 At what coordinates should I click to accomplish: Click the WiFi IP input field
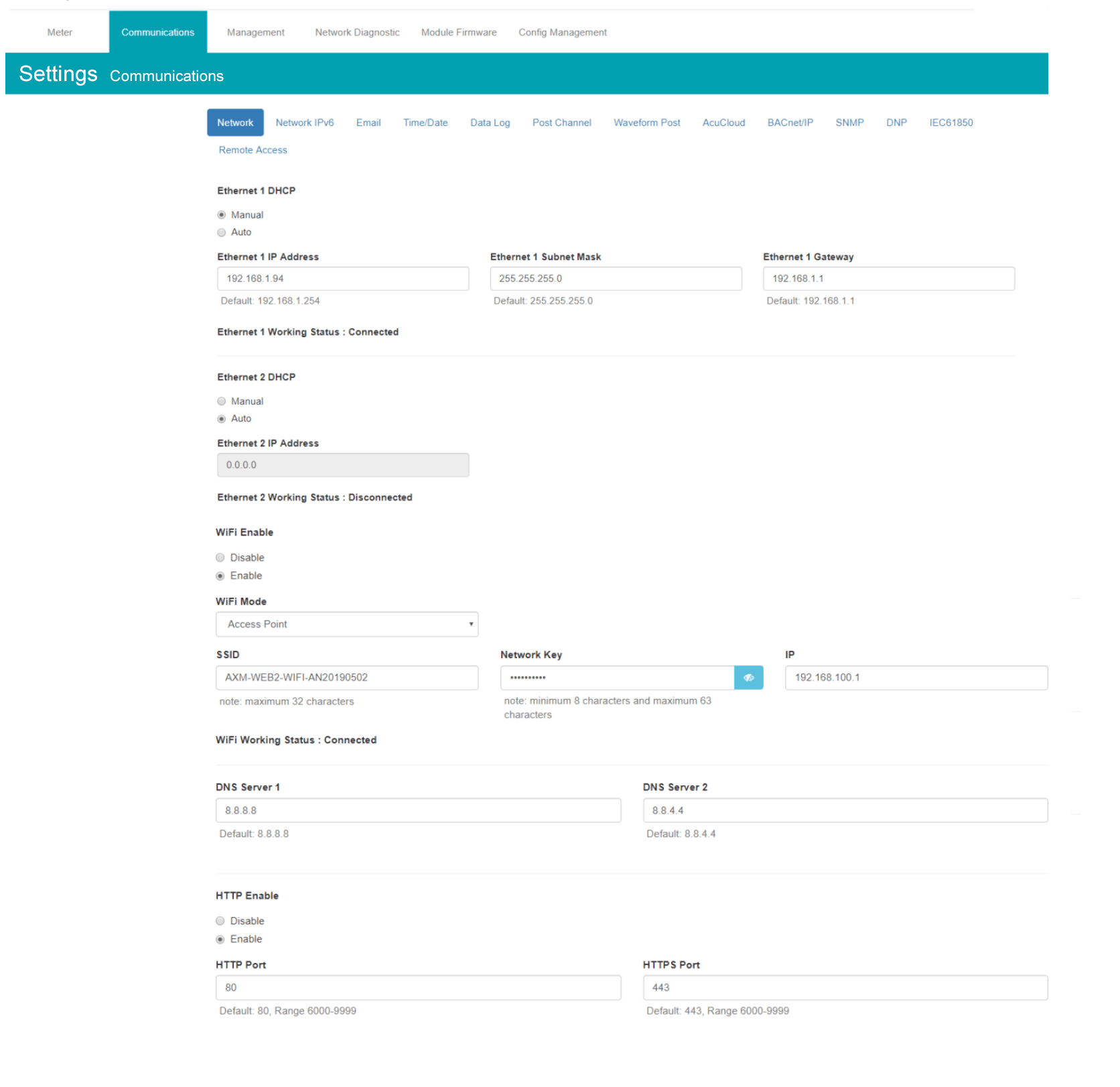point(916,678)
